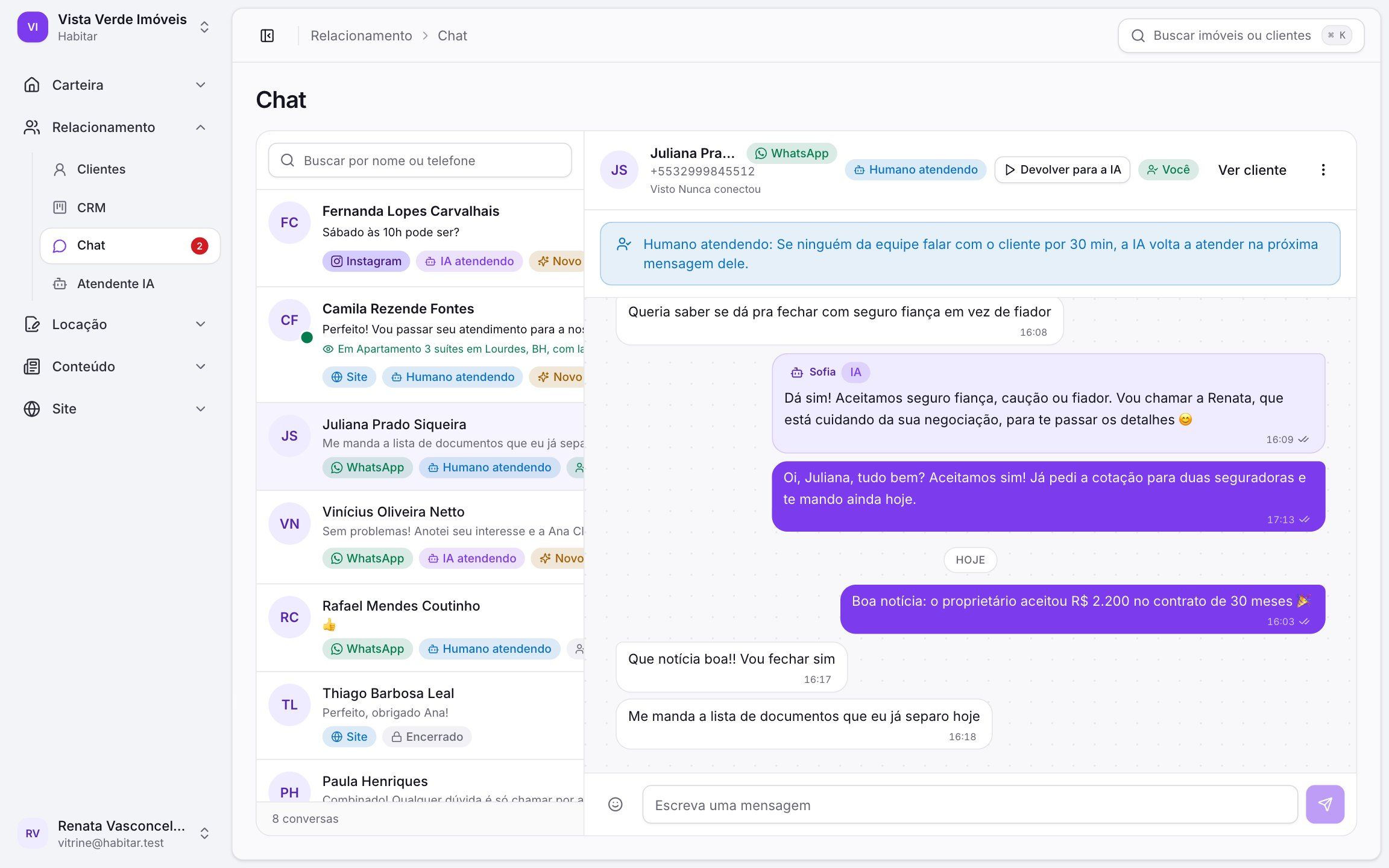Send the message with paper plane button
1389x868 pixels.
pos(1325,804)
